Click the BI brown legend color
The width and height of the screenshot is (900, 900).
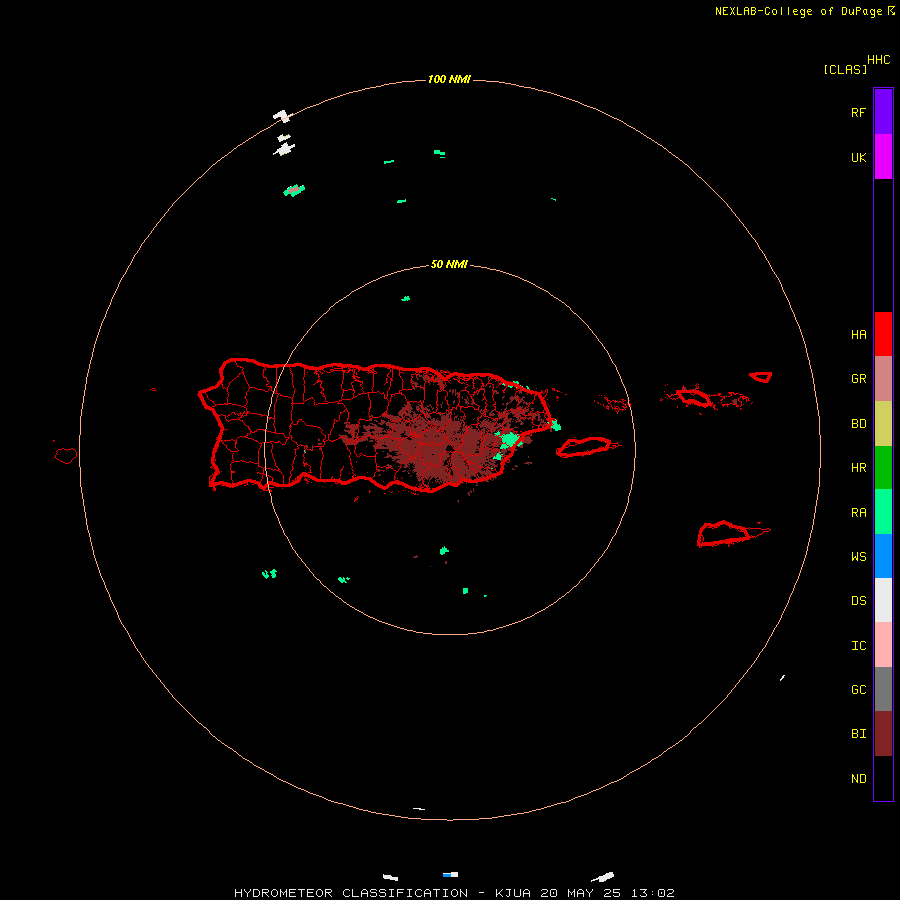click(883, 734)
